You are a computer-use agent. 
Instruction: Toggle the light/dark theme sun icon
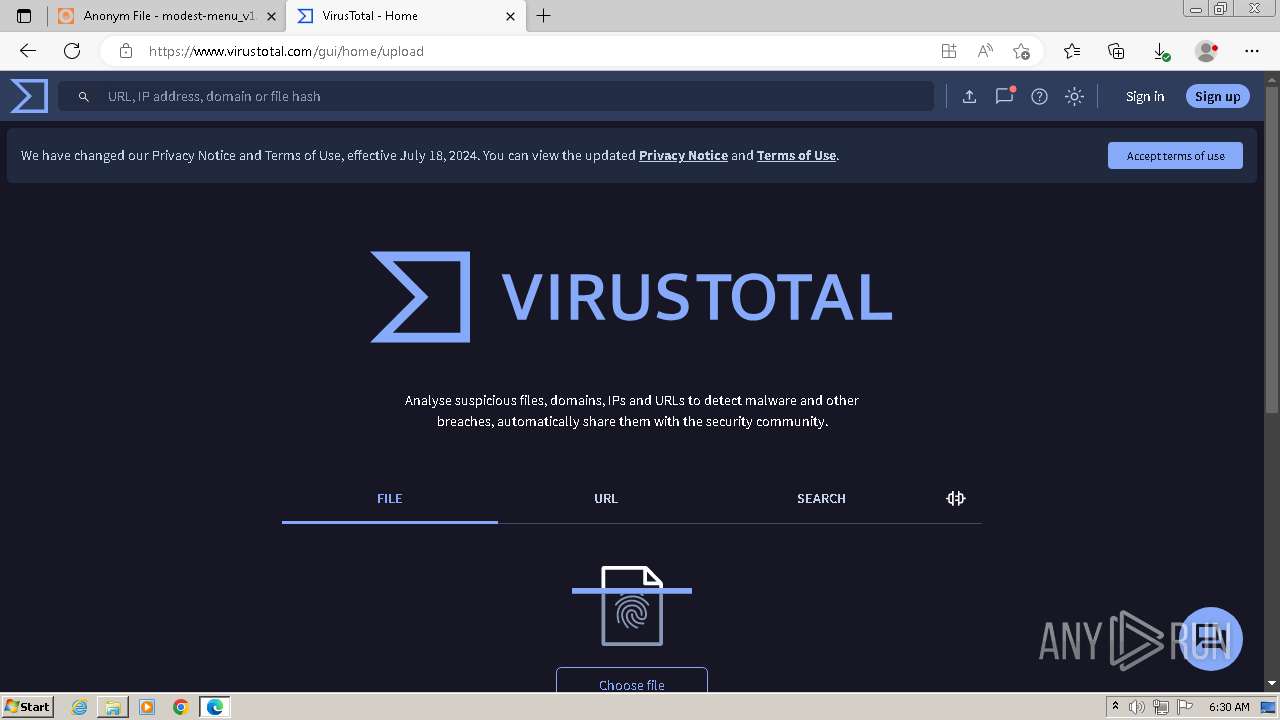click(1074, 96)
